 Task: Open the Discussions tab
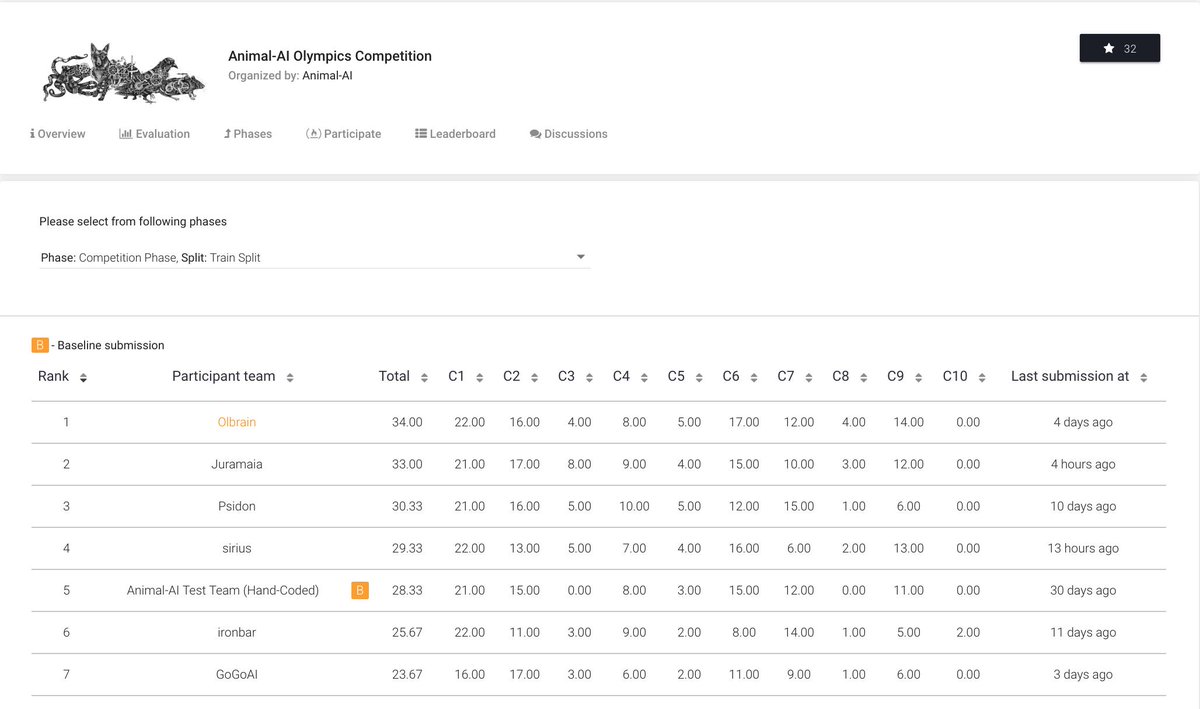point(568,134)
